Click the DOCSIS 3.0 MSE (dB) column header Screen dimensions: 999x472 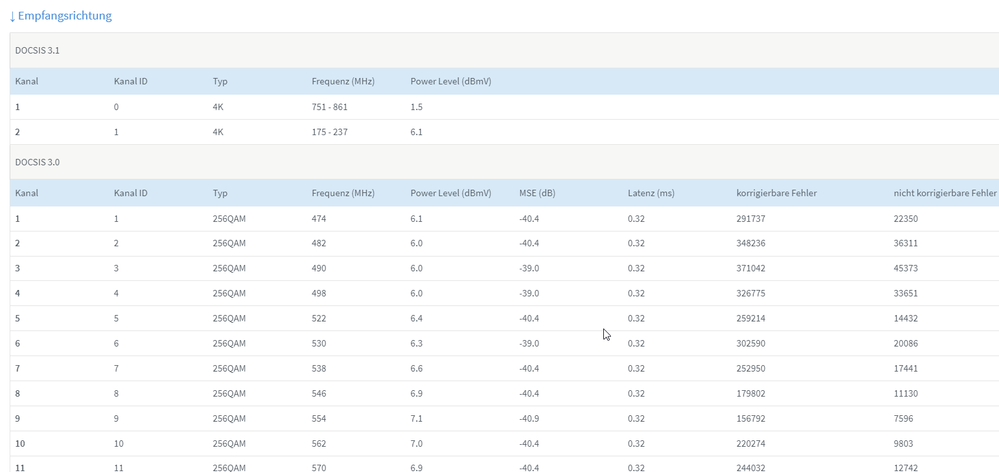coord(537,192)
